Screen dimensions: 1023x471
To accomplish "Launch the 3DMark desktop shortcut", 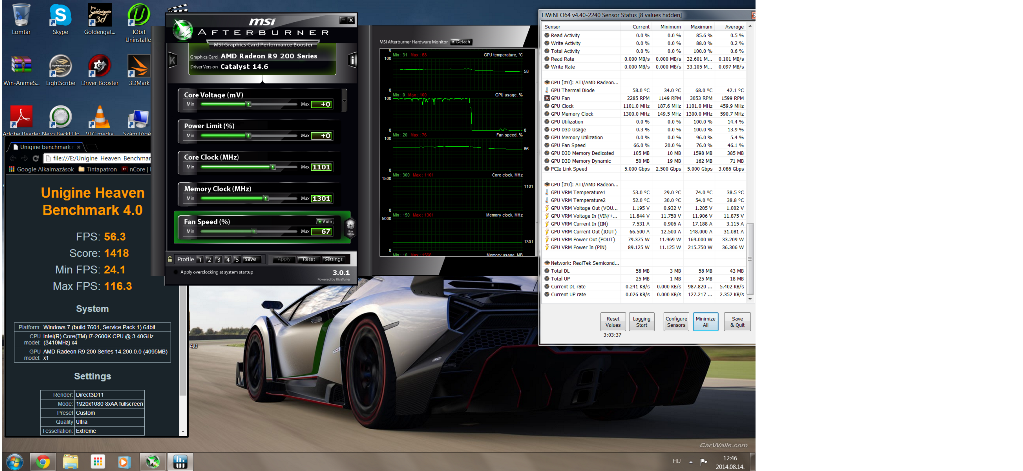I will 138,70.
